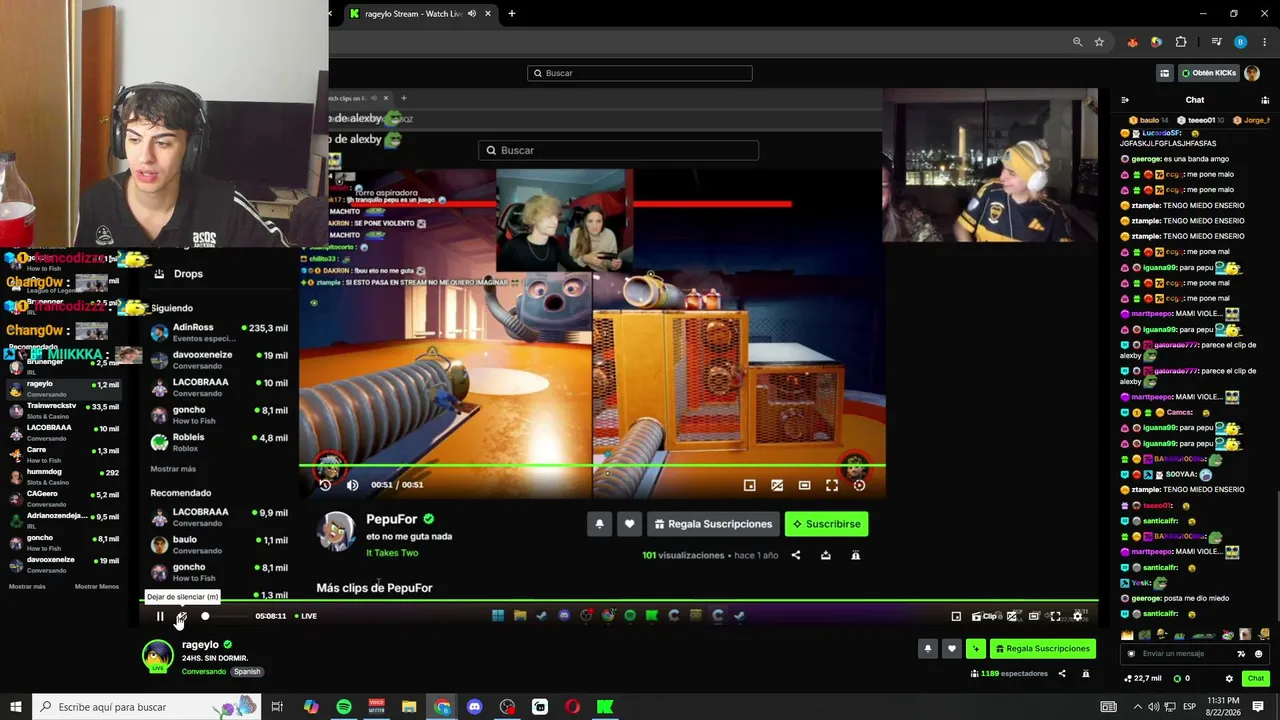The height and width of the screenshot is (720, 1280).
Task: Collapse the chat panel
Action: coord(1125,100)
